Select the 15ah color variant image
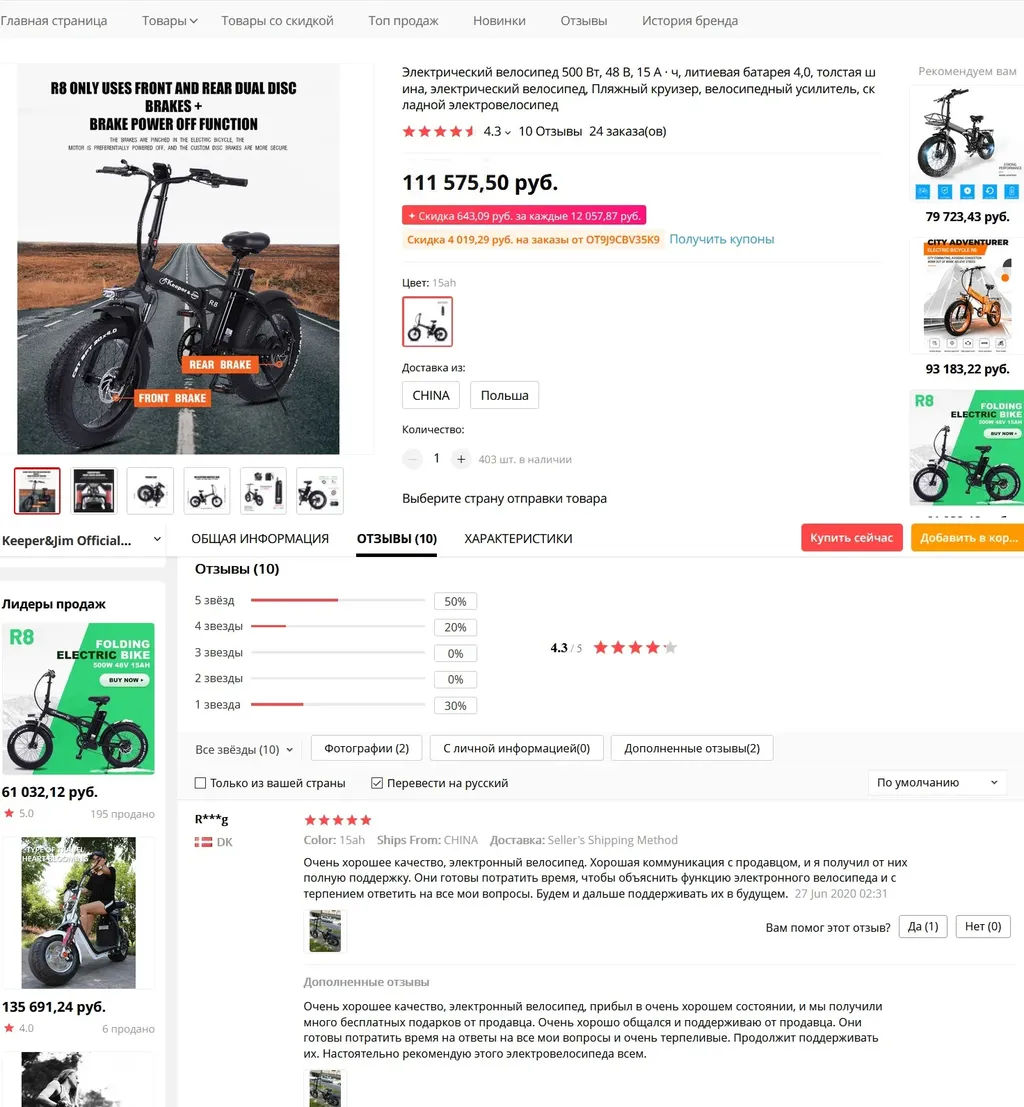Viewport: 1024px width, 1107px height. pyautogui.click(x=427, y=321)
